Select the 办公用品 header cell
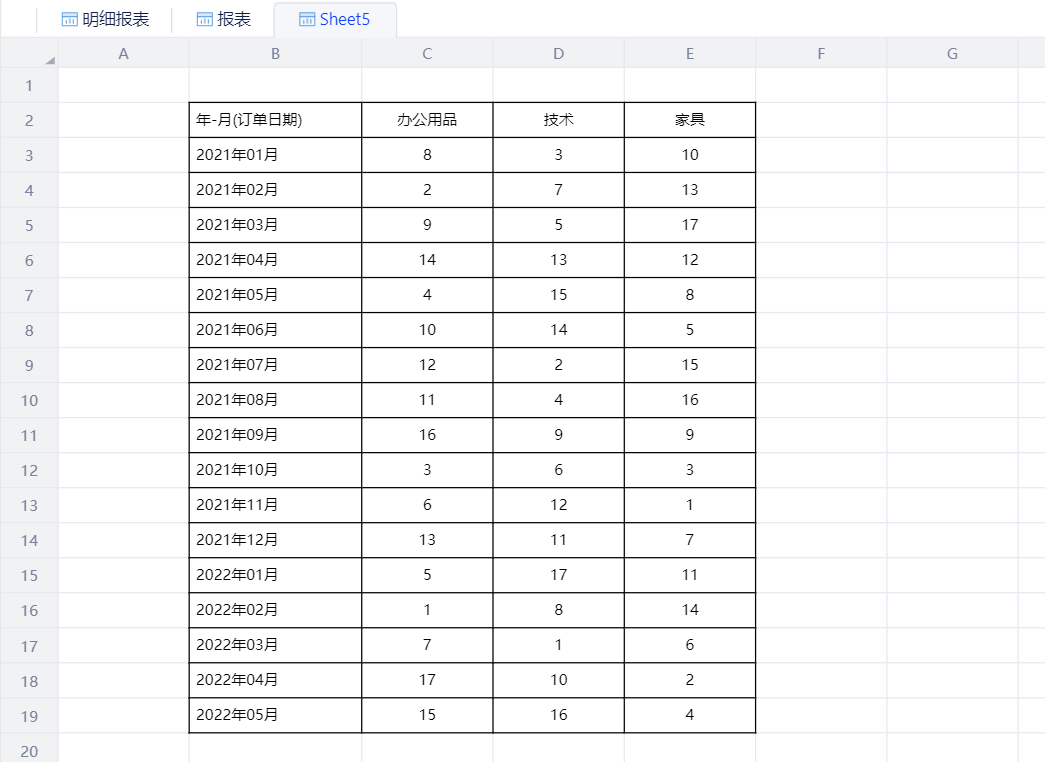The image size is (1045, 762). tap(427, 120)
